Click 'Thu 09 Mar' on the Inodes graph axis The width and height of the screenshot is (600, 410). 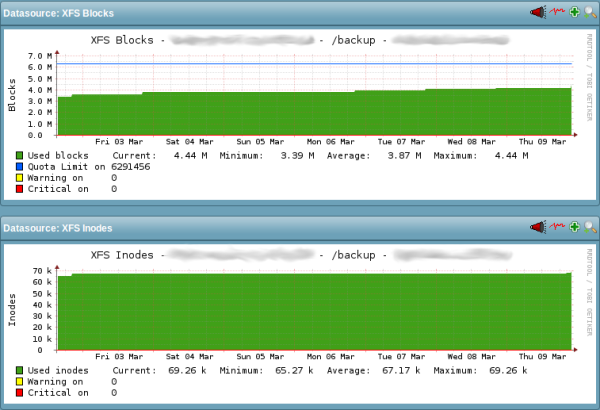click(x=542, y=356)
